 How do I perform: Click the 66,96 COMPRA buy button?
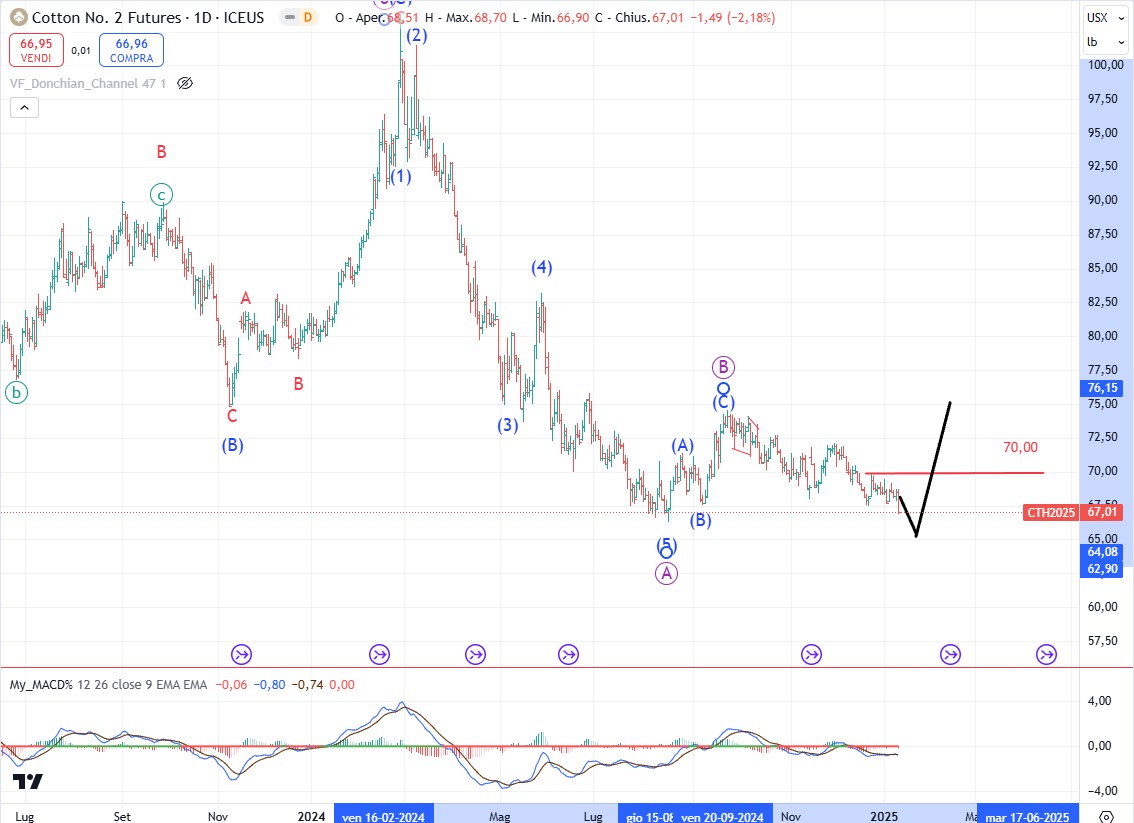coord(131,50)
